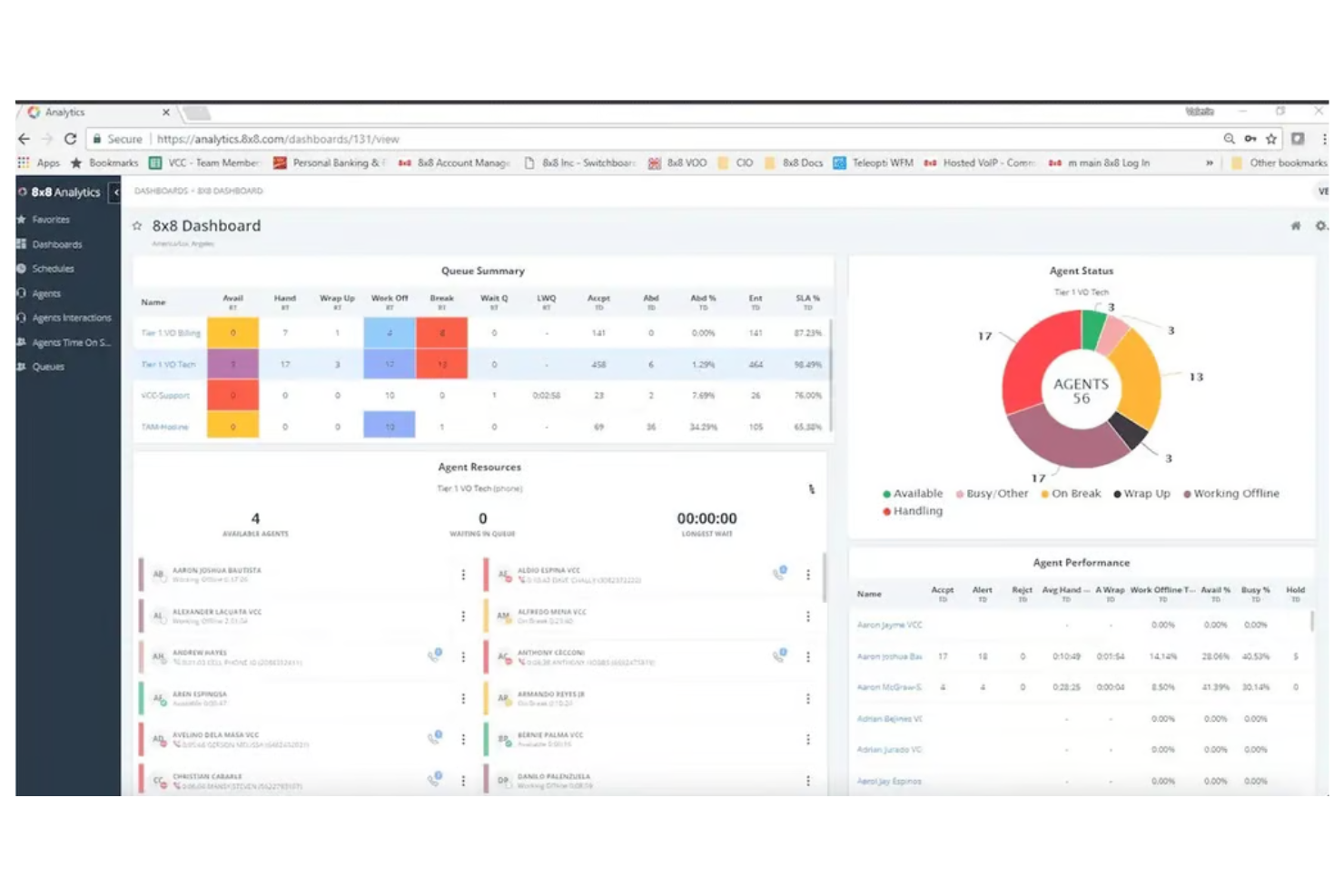Click the VCC-Support queue name

pos(165,396)
